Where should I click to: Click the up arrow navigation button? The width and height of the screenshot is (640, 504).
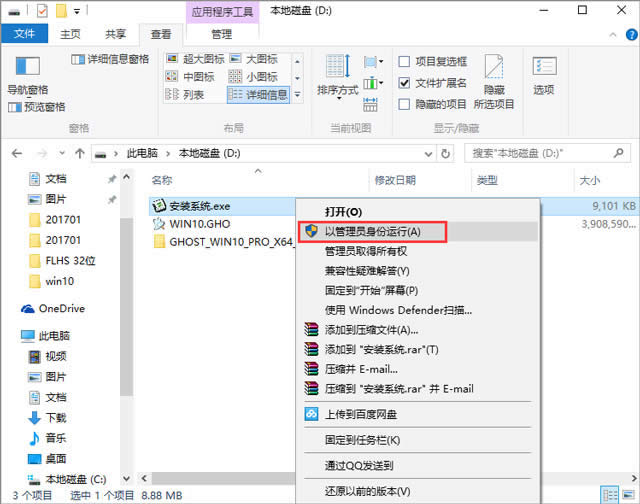79,153
